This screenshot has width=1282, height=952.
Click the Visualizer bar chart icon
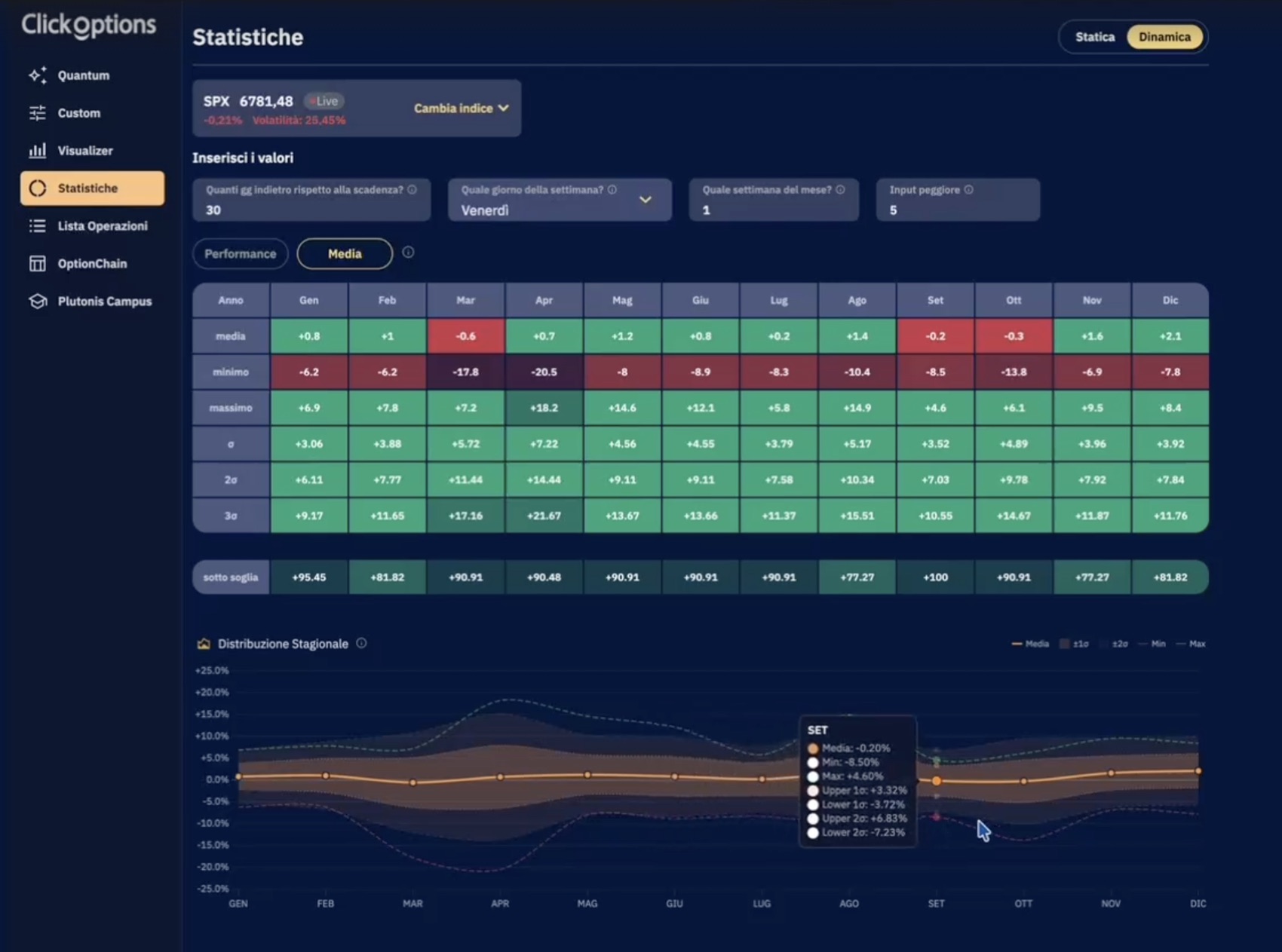coord(38,151)
